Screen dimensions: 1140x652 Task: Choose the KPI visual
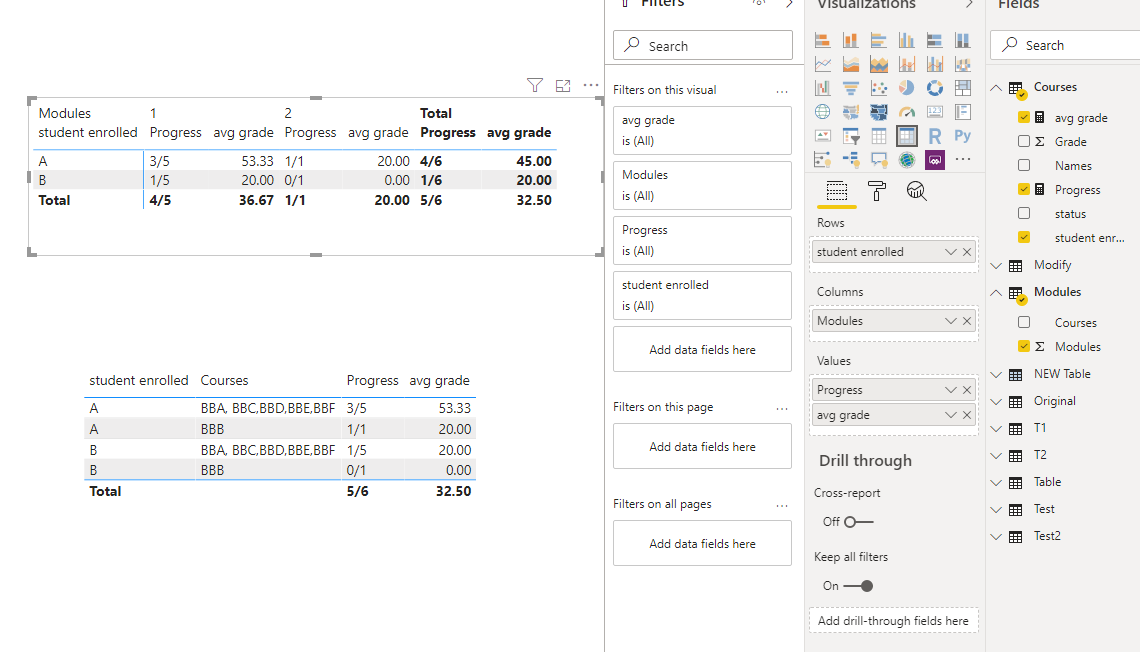[822, 136]
